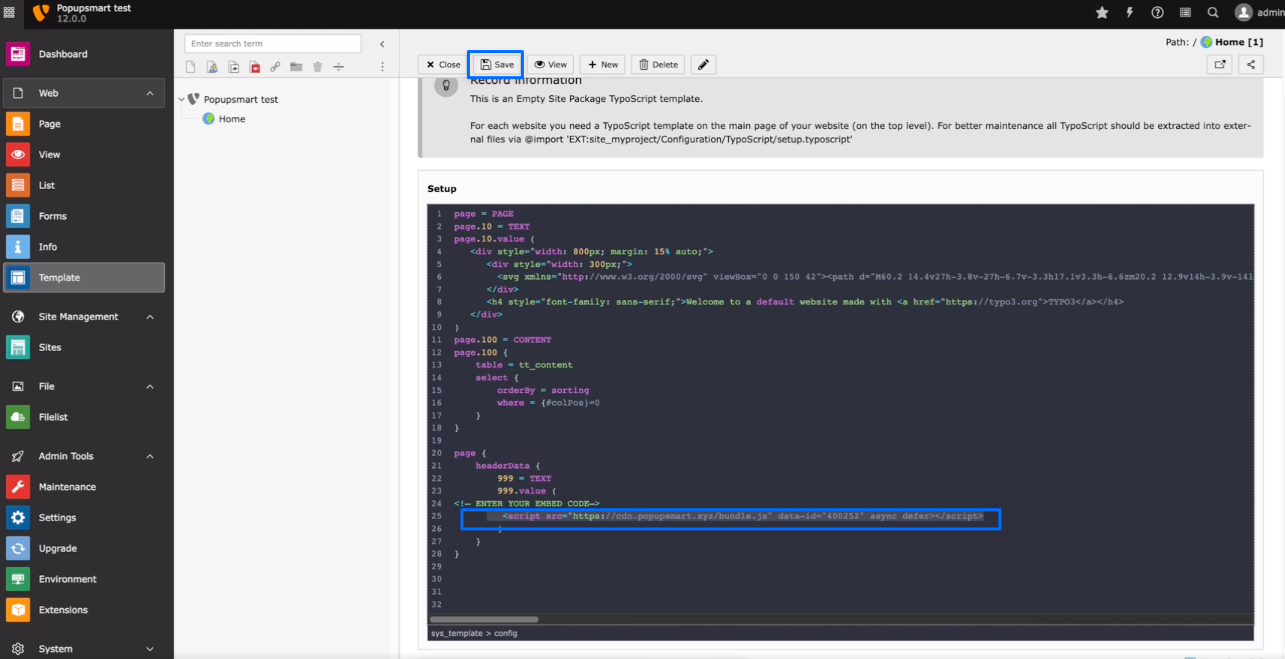The width and height of the screenshot is (1285, 659).
Task: Open flush caches lightning icon
Action: click(1130, 12)
